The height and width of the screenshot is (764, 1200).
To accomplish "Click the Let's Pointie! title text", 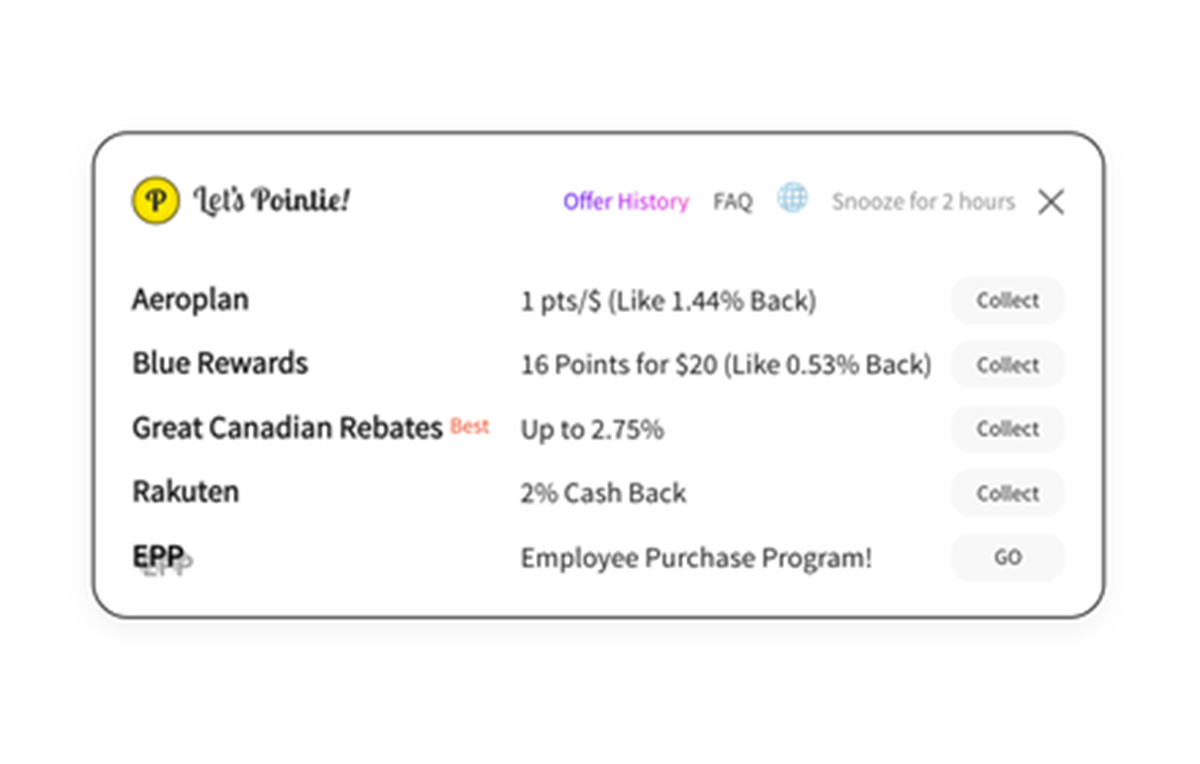I will click(x=271, y=200).
